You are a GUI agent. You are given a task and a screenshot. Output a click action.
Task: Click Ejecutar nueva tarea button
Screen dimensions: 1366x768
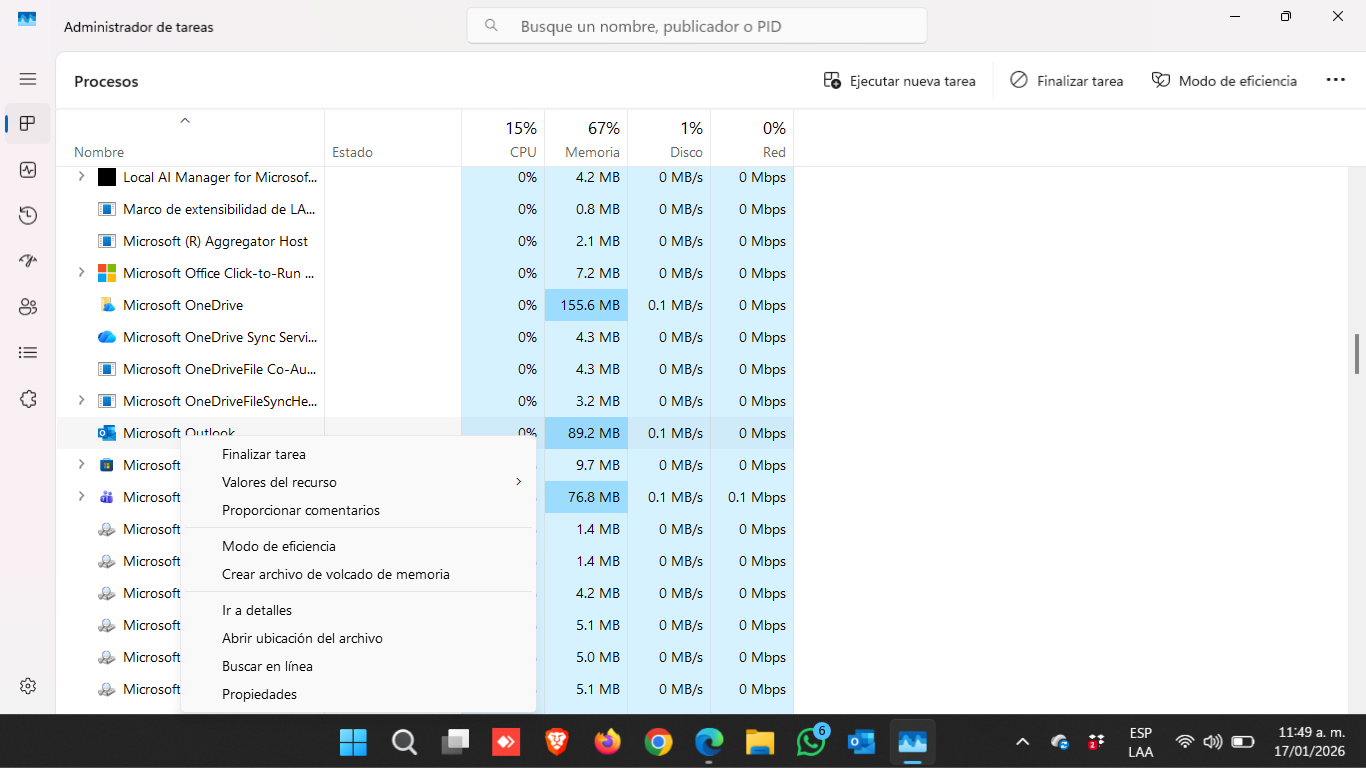pyautogui.click(x=899, y=81)
